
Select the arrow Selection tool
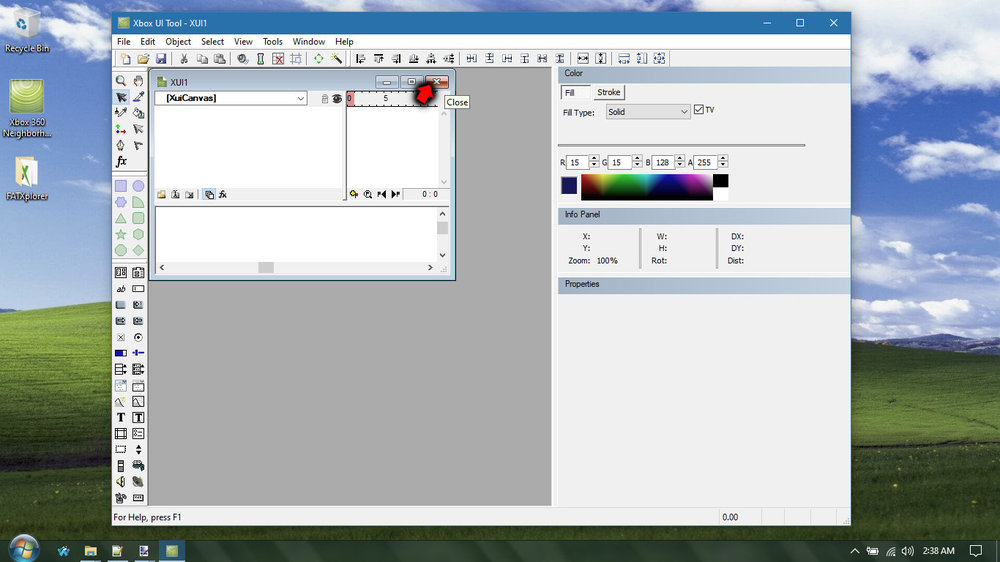121,97
